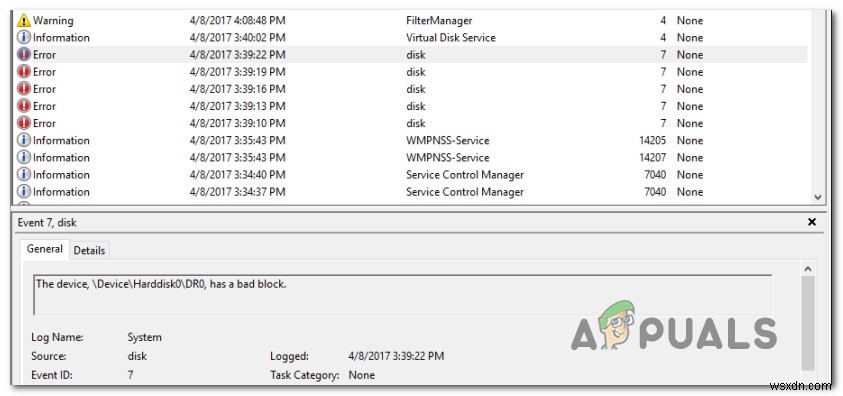
Task: Click the Logged date value in details
Action: 396,356
